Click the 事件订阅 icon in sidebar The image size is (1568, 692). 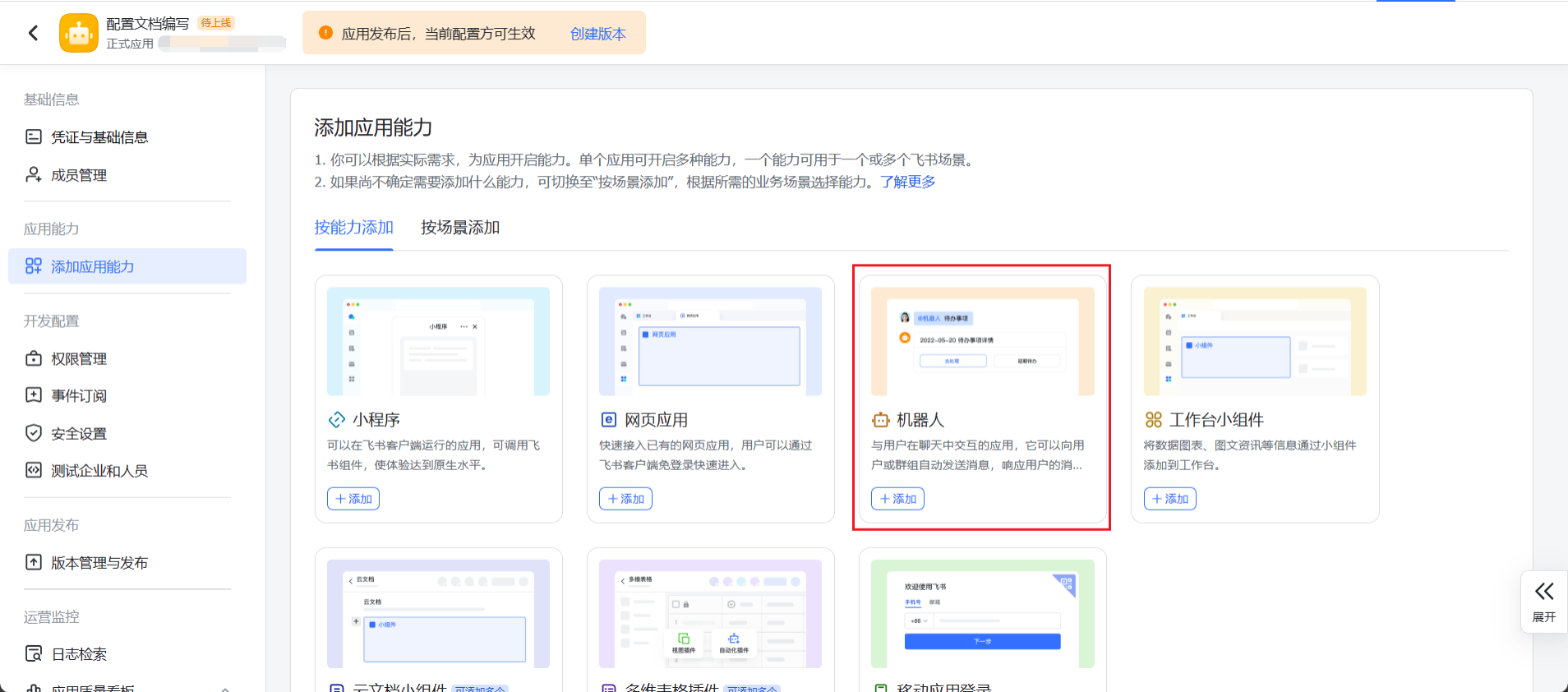coord(34,395)
